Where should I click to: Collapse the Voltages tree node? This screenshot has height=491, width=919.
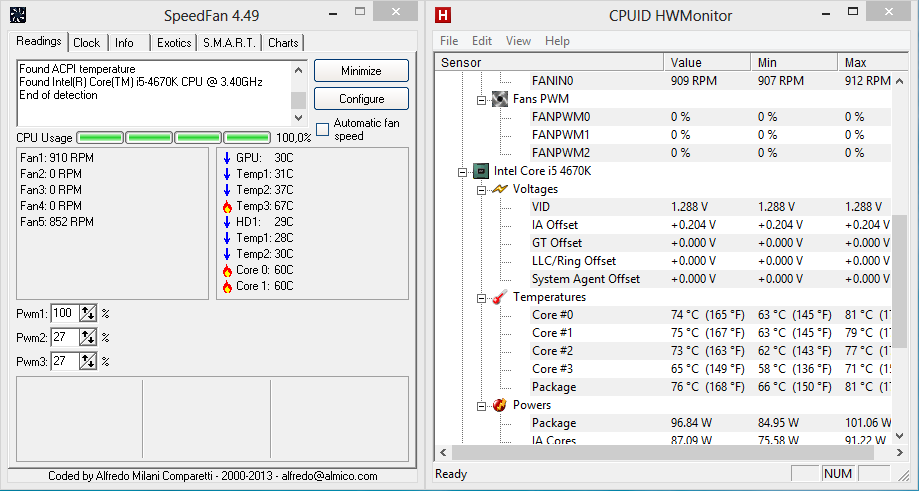click(x=481, y=190)
